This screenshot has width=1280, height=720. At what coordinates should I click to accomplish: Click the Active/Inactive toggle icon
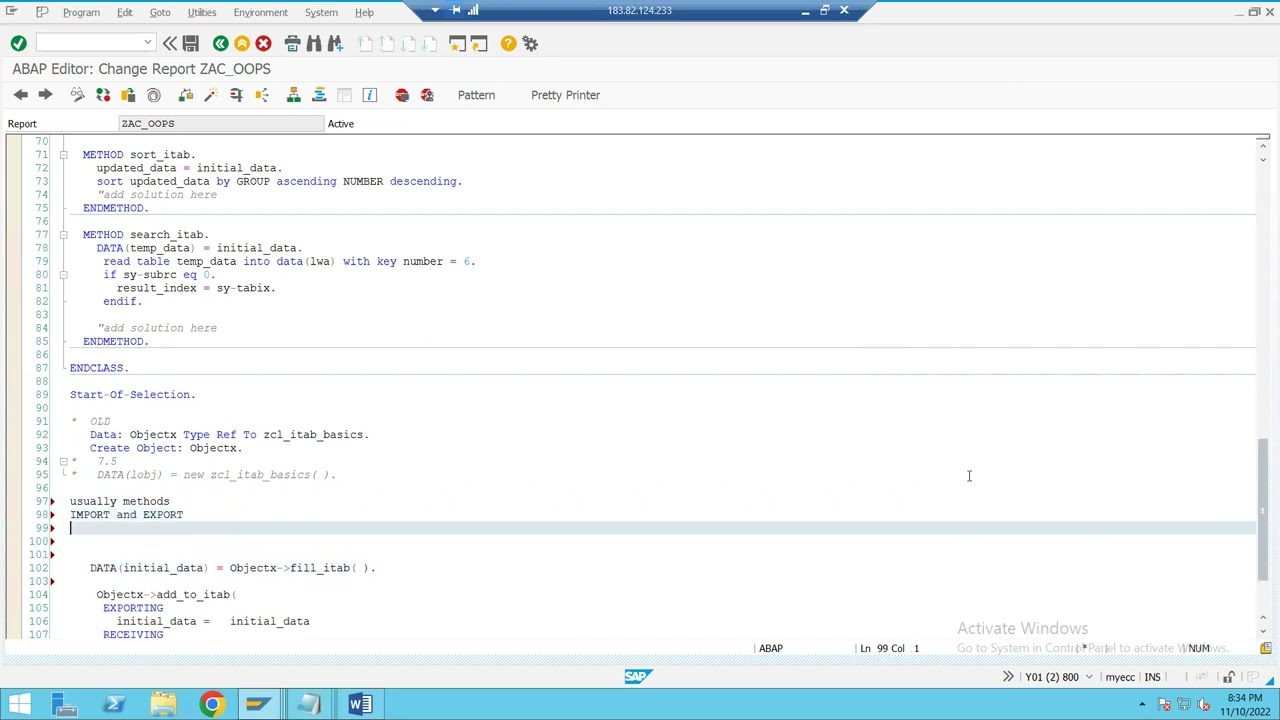103,95
